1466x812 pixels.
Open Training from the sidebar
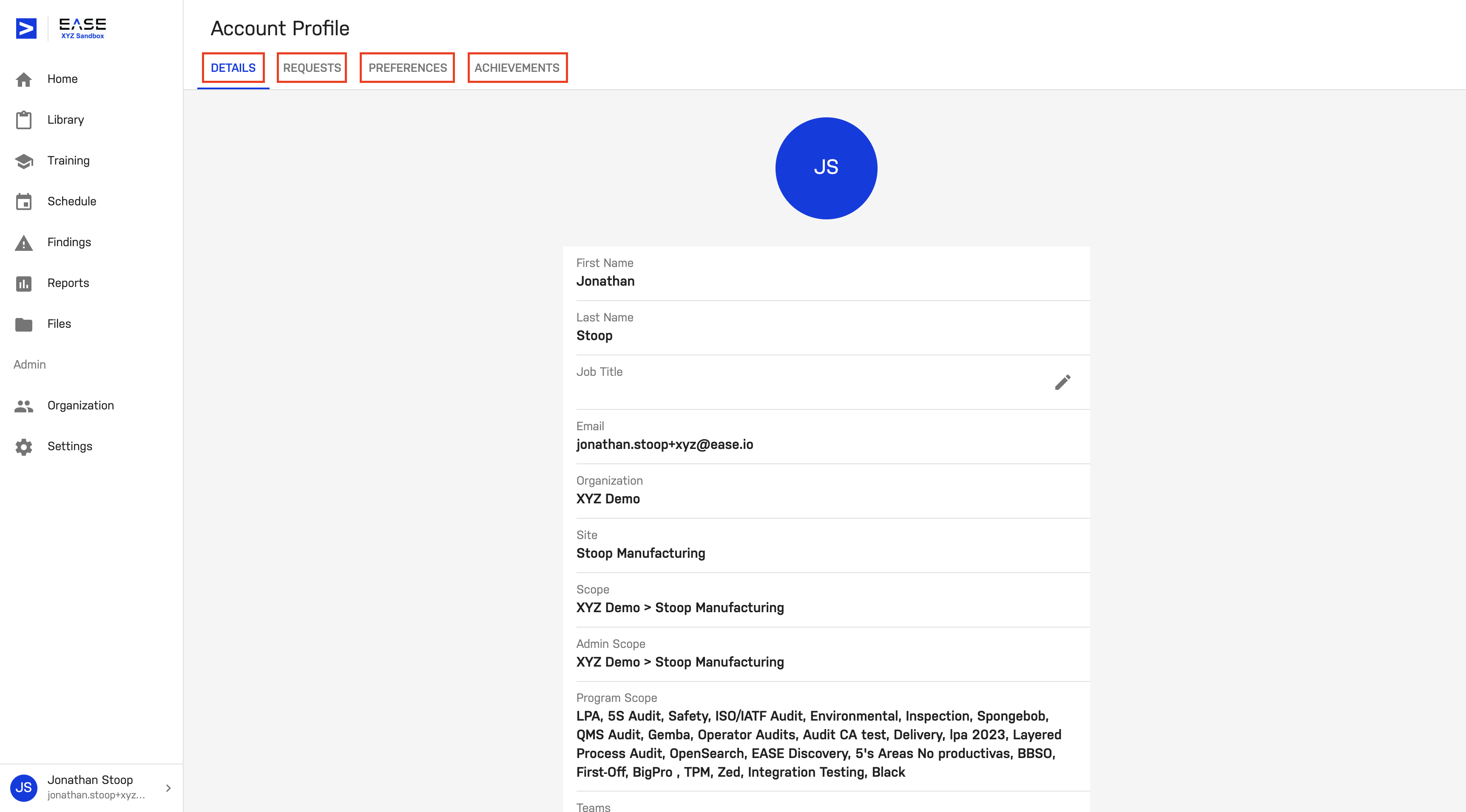coord(91,161)
